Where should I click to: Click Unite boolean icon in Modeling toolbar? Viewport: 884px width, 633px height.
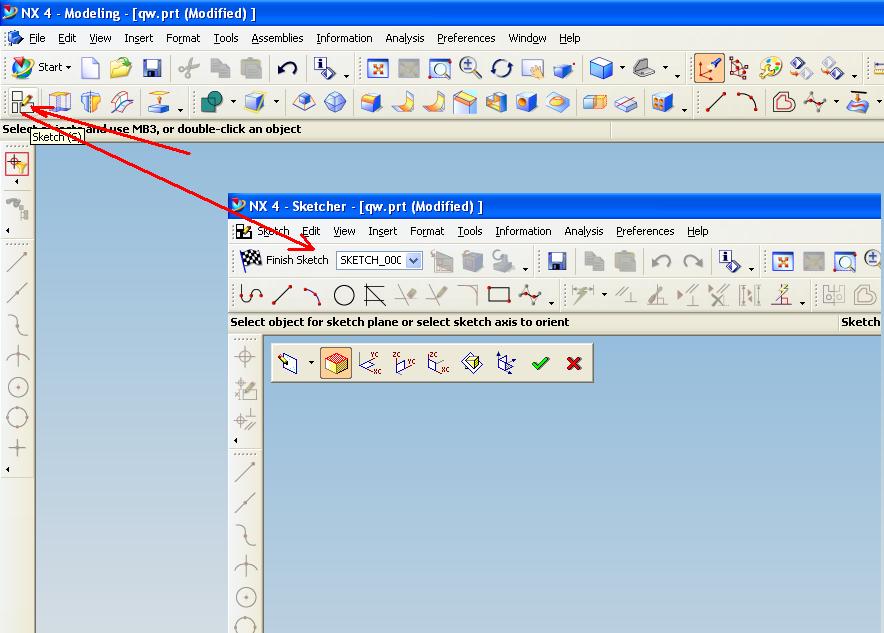[212, 102]
